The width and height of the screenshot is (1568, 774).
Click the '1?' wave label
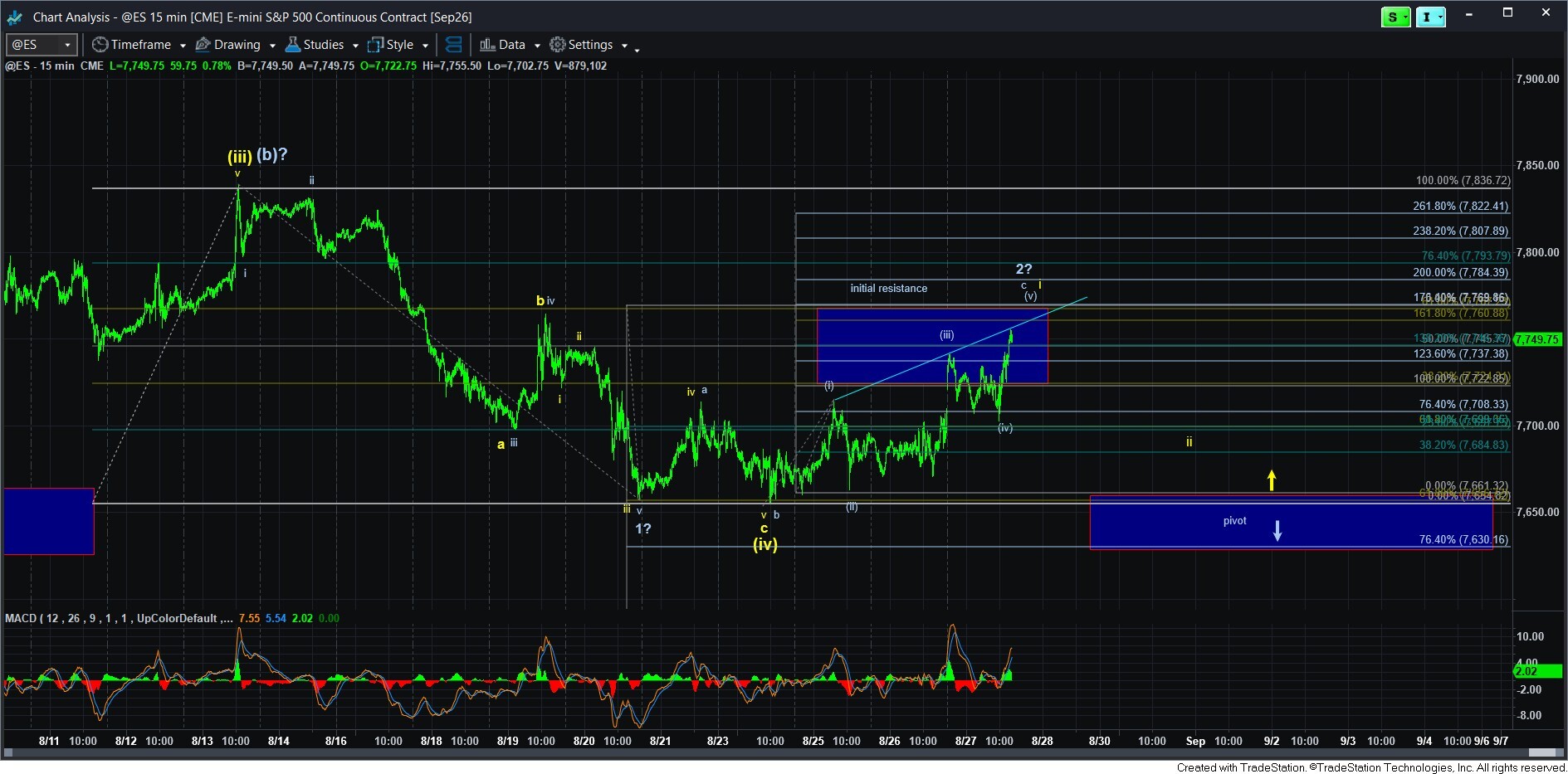point(643,528)
